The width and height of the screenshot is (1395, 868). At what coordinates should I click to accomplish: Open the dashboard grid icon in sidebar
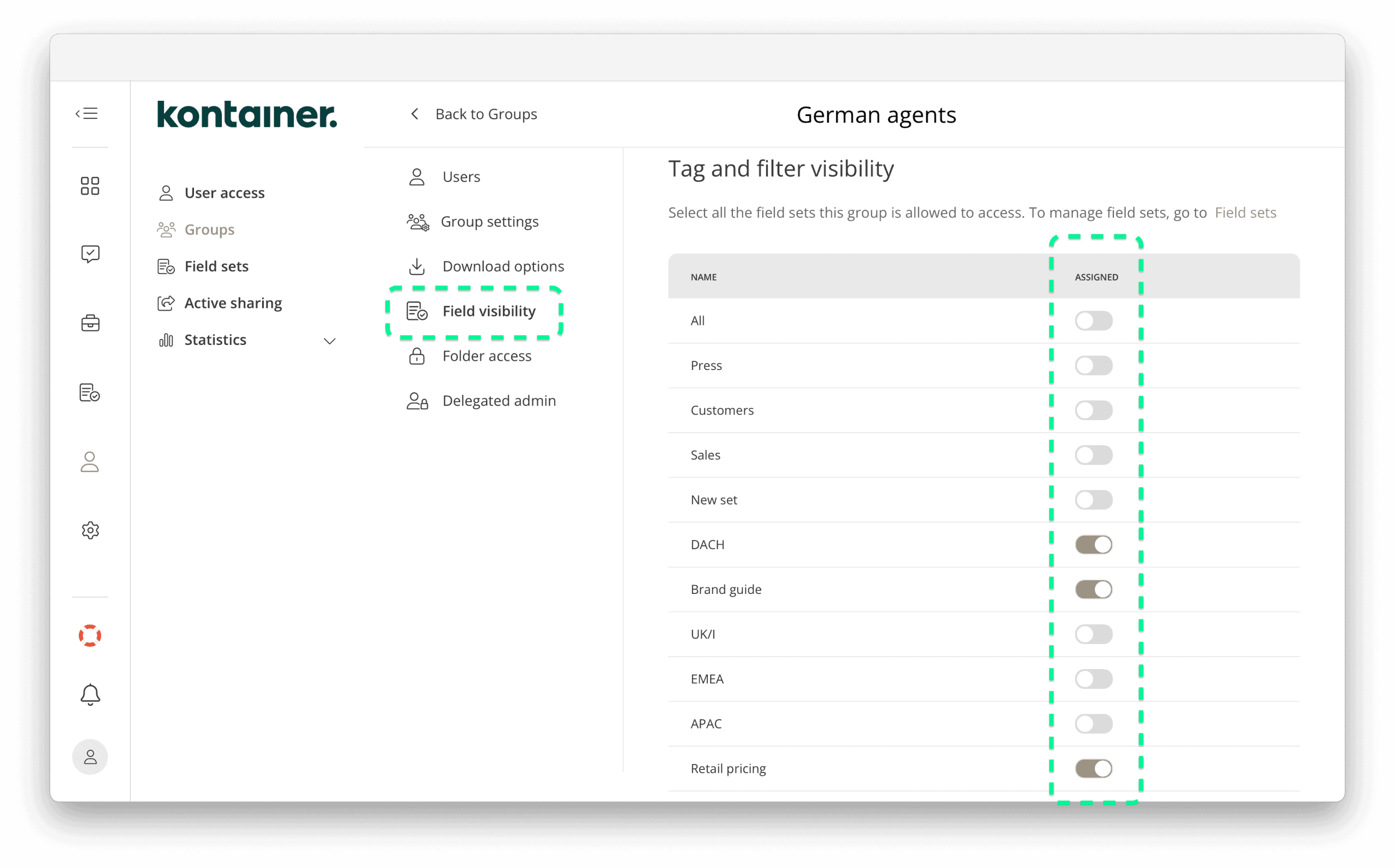pos(89,185)
